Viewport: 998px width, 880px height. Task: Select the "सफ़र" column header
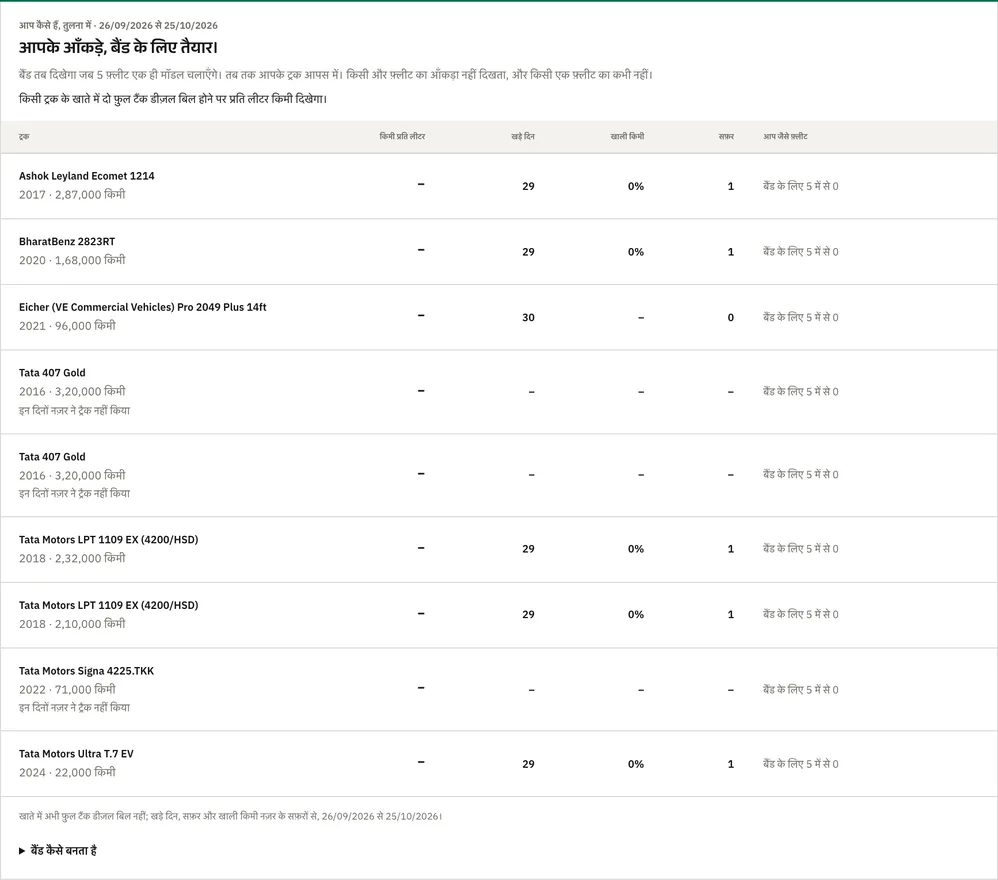click(x=726, y=136)
